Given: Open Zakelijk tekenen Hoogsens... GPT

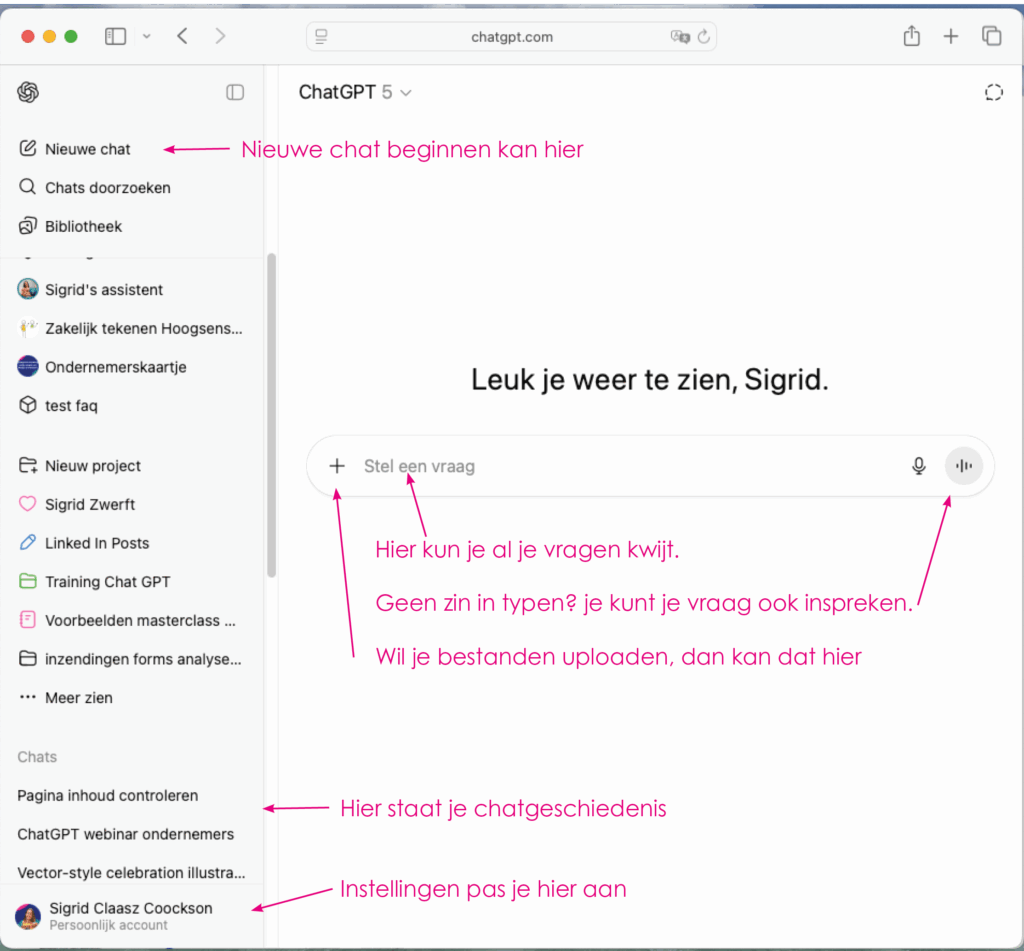Looking at the screenshot, I should [130, 328].
